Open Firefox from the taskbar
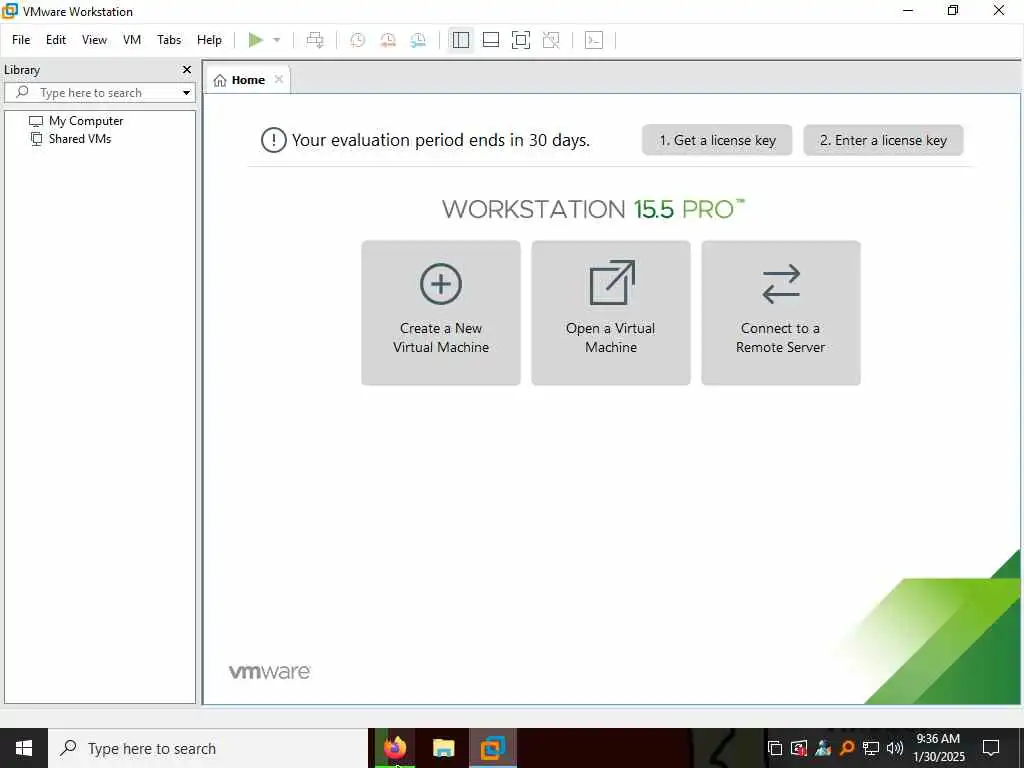Screen dimensions: 1024x768 click(x=394, y=748)
